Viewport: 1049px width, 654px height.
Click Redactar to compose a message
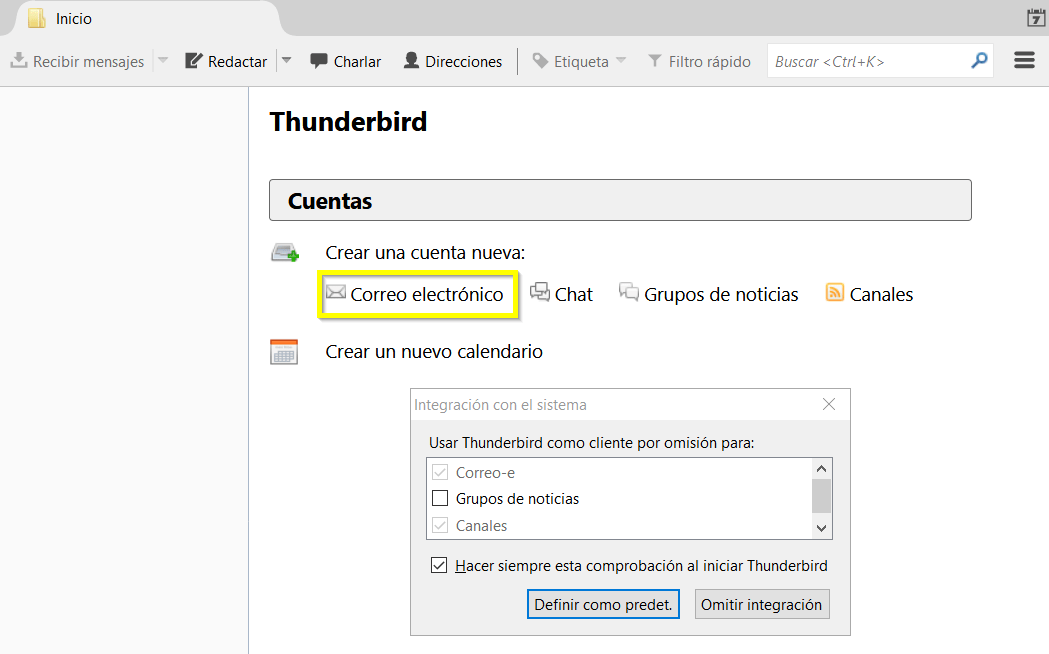tap(226, 62)
